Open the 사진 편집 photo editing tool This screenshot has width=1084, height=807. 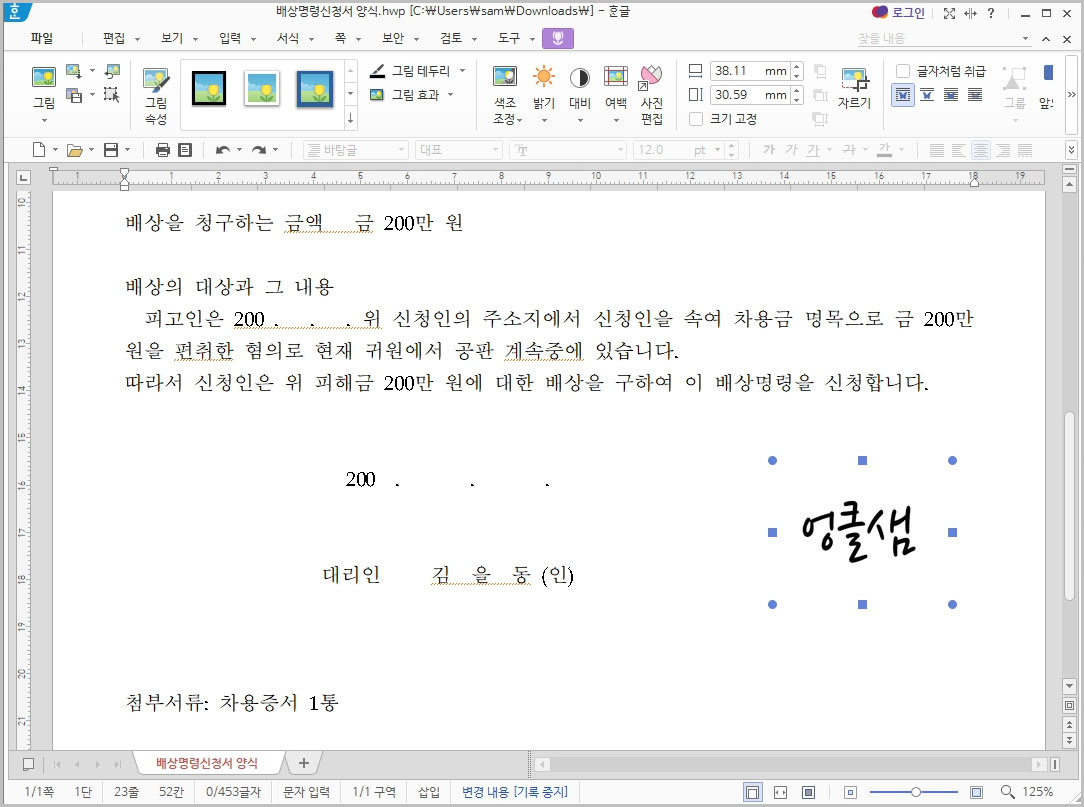(651, 90)
